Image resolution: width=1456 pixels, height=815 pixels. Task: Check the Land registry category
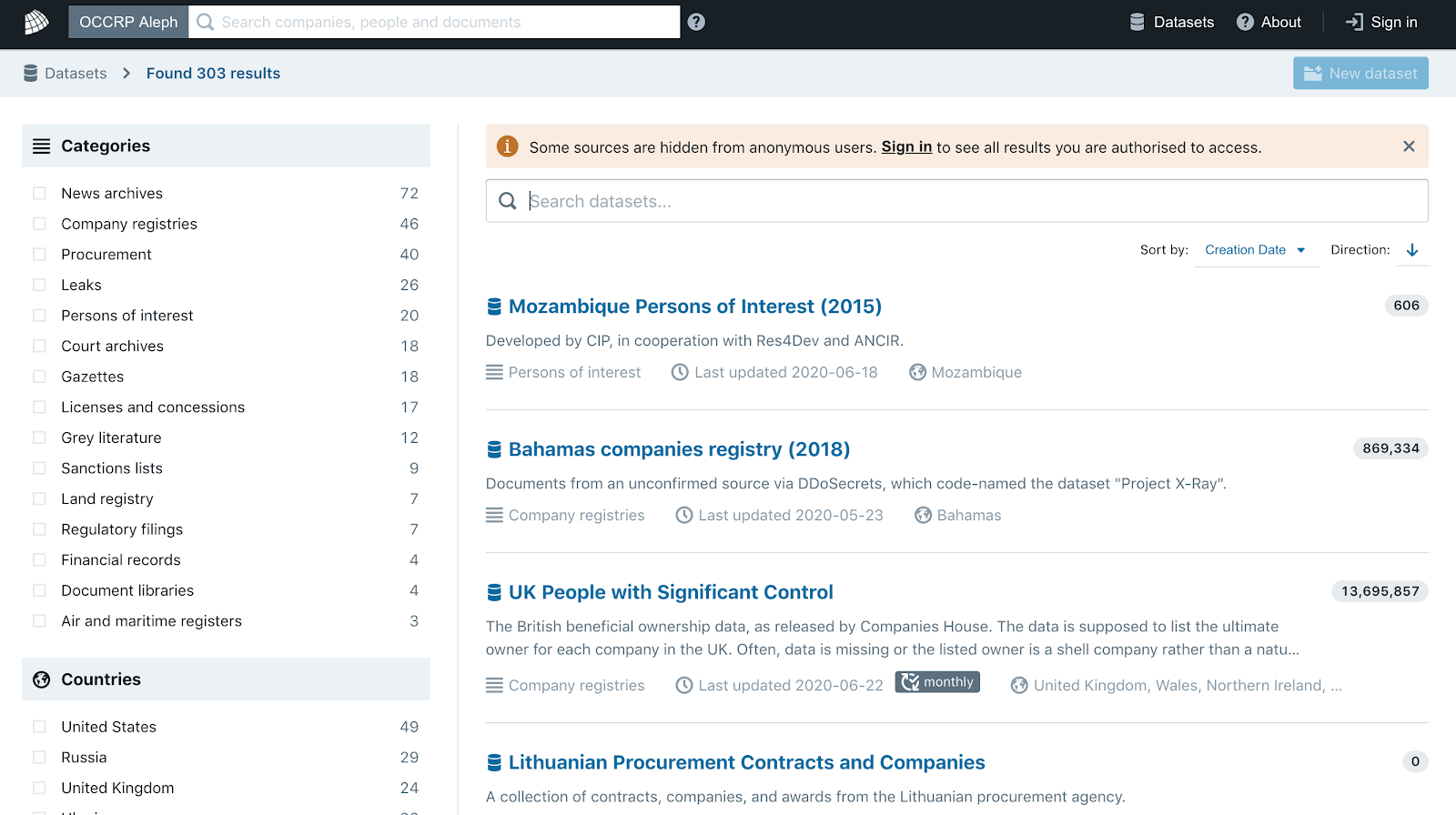click(x=39, y=498)
